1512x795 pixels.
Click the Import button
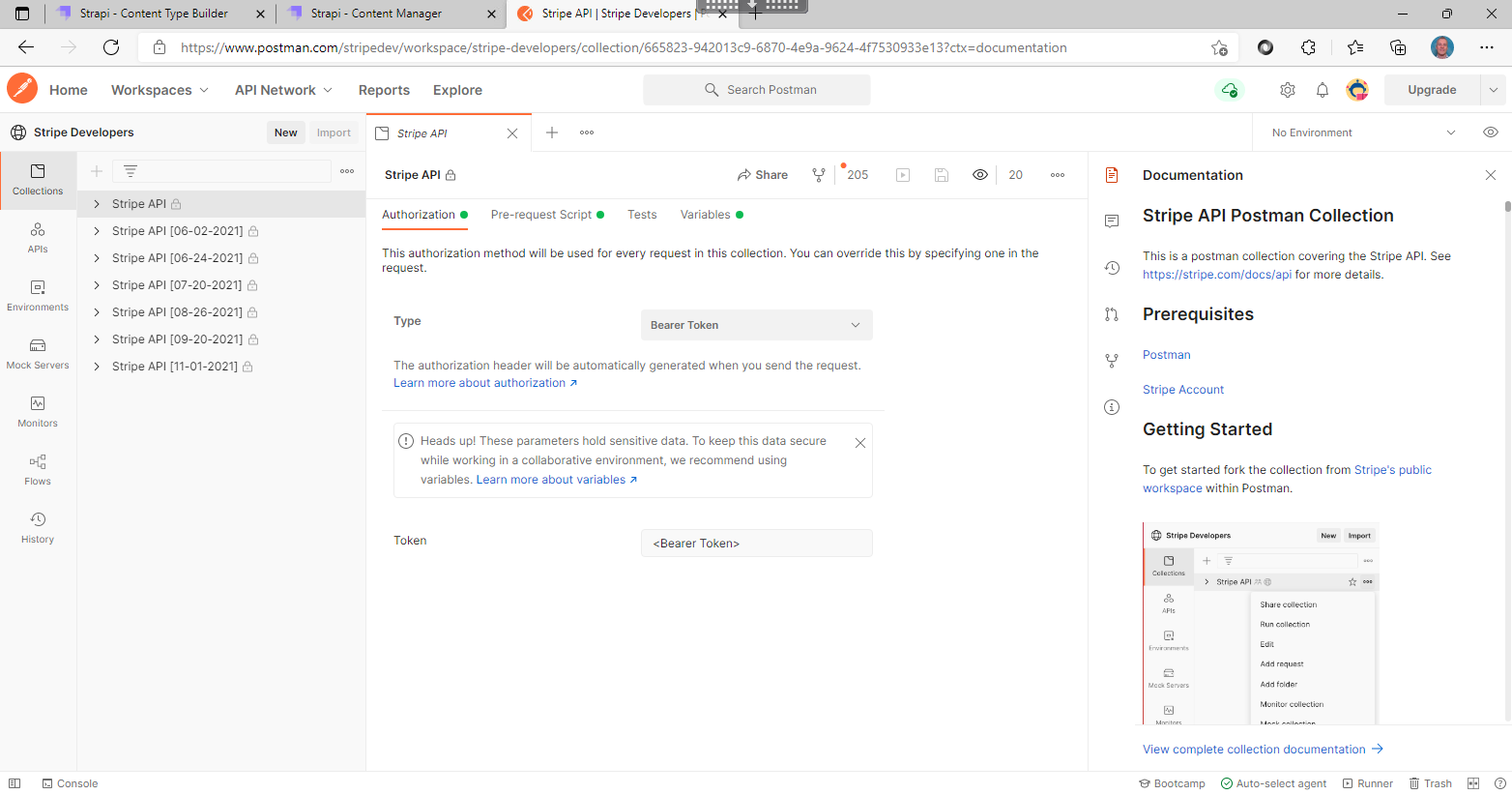[x=333, y=132]
